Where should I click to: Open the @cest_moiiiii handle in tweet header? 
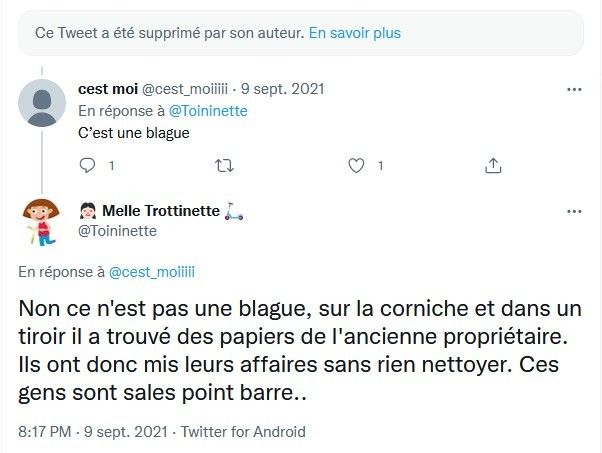pyautogui.click(x=184, y=89)
